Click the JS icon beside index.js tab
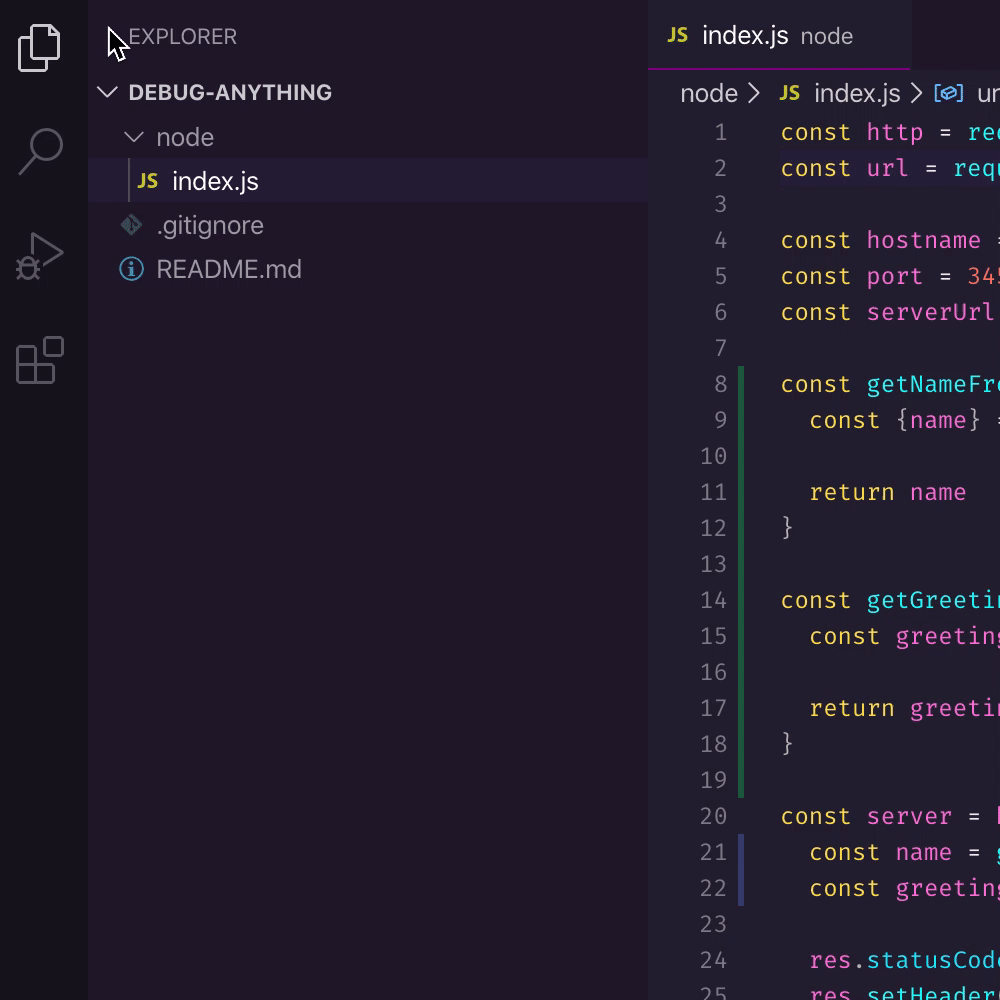1000x1000 pixels. pyautogui.click(x=678, y=36)
